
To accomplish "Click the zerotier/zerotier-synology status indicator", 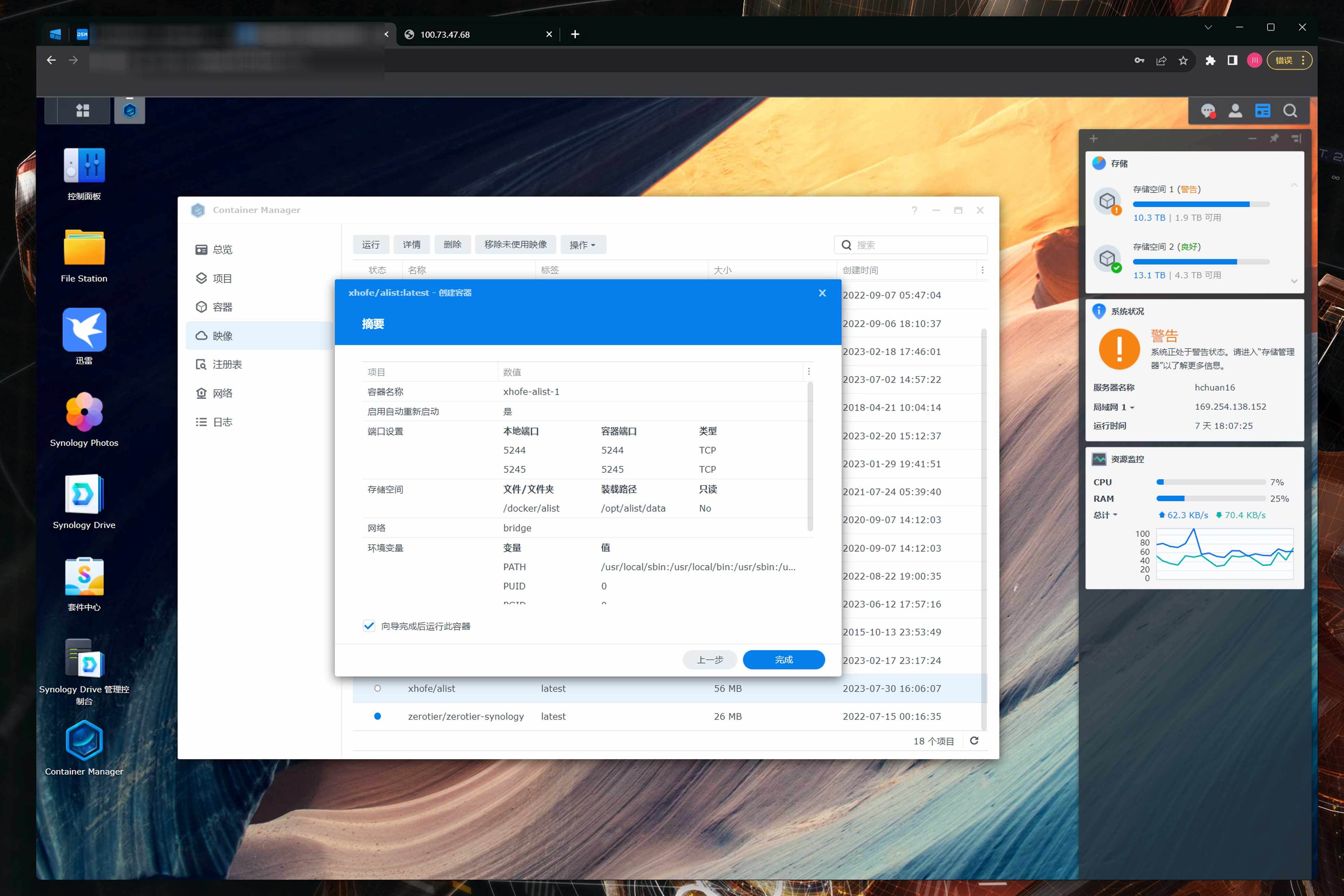I will [377, 716].
